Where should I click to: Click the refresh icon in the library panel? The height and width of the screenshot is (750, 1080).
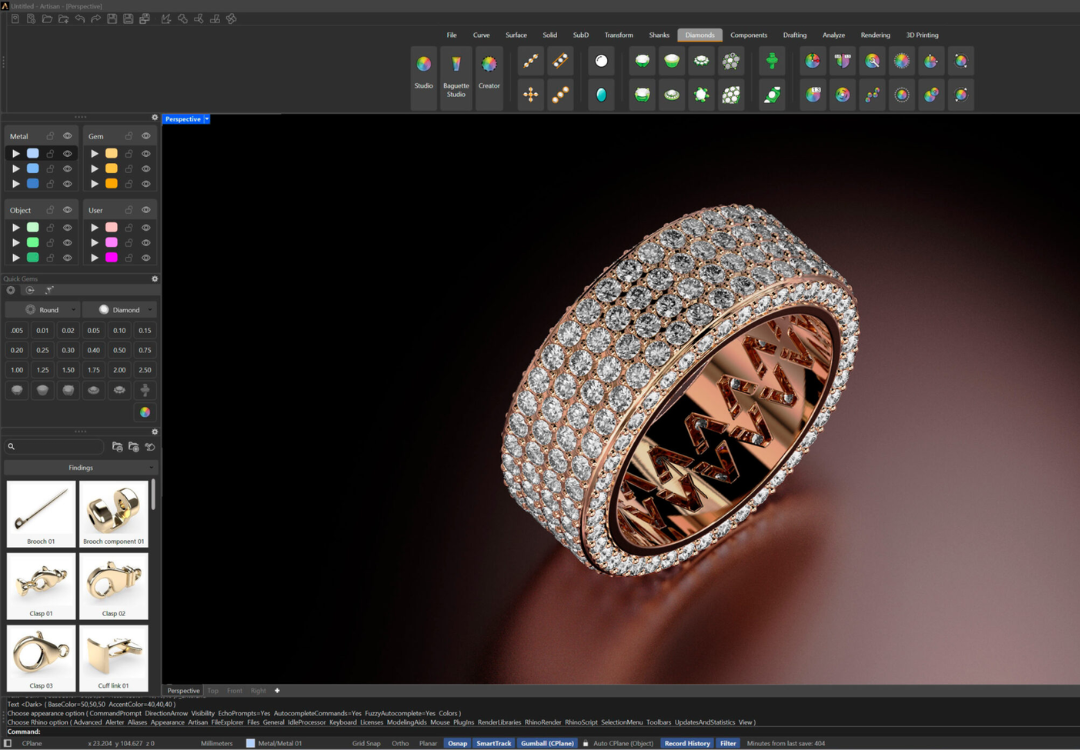[x=150, y=447]
